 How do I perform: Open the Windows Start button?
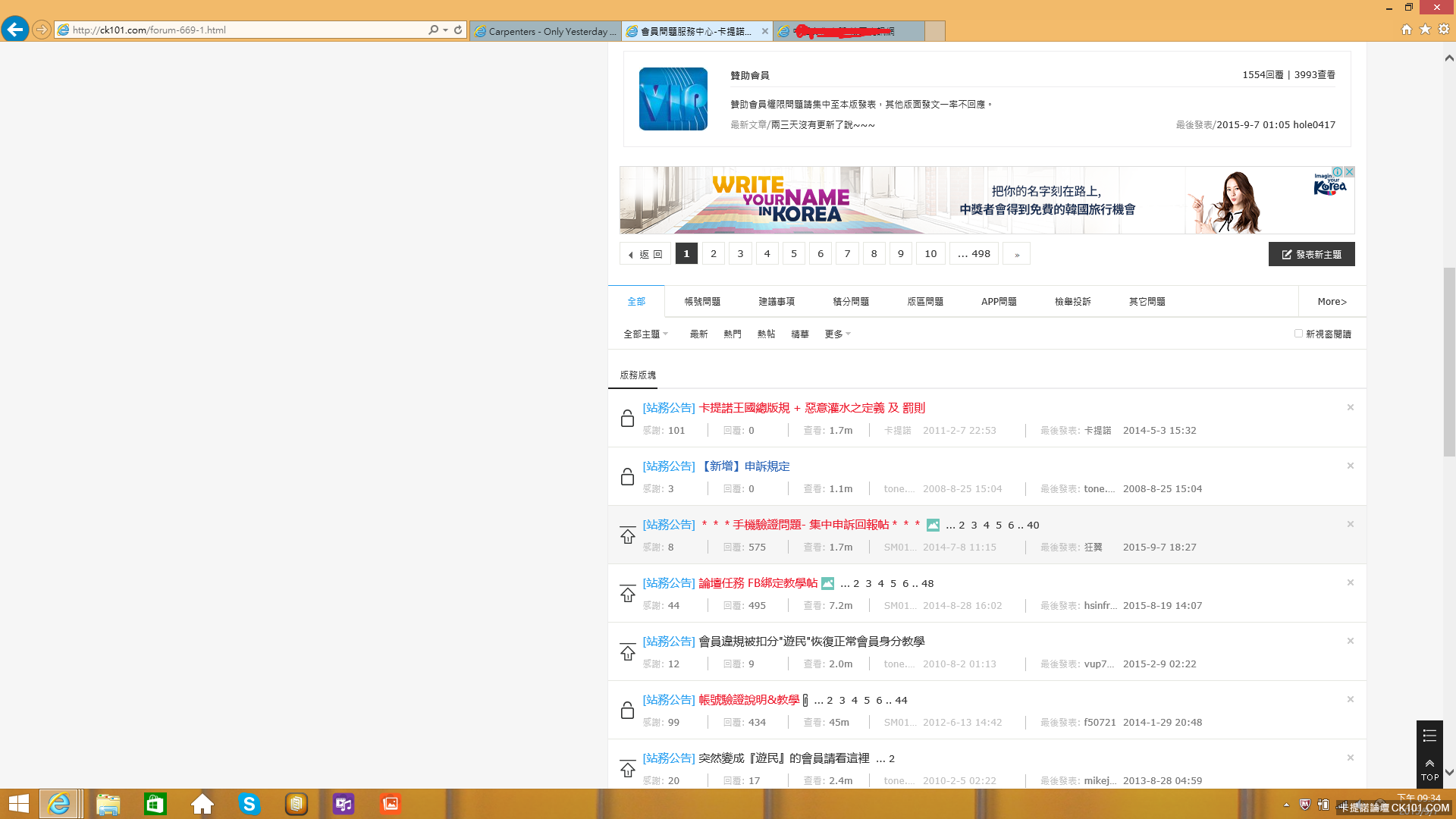(x=18, y=804)
